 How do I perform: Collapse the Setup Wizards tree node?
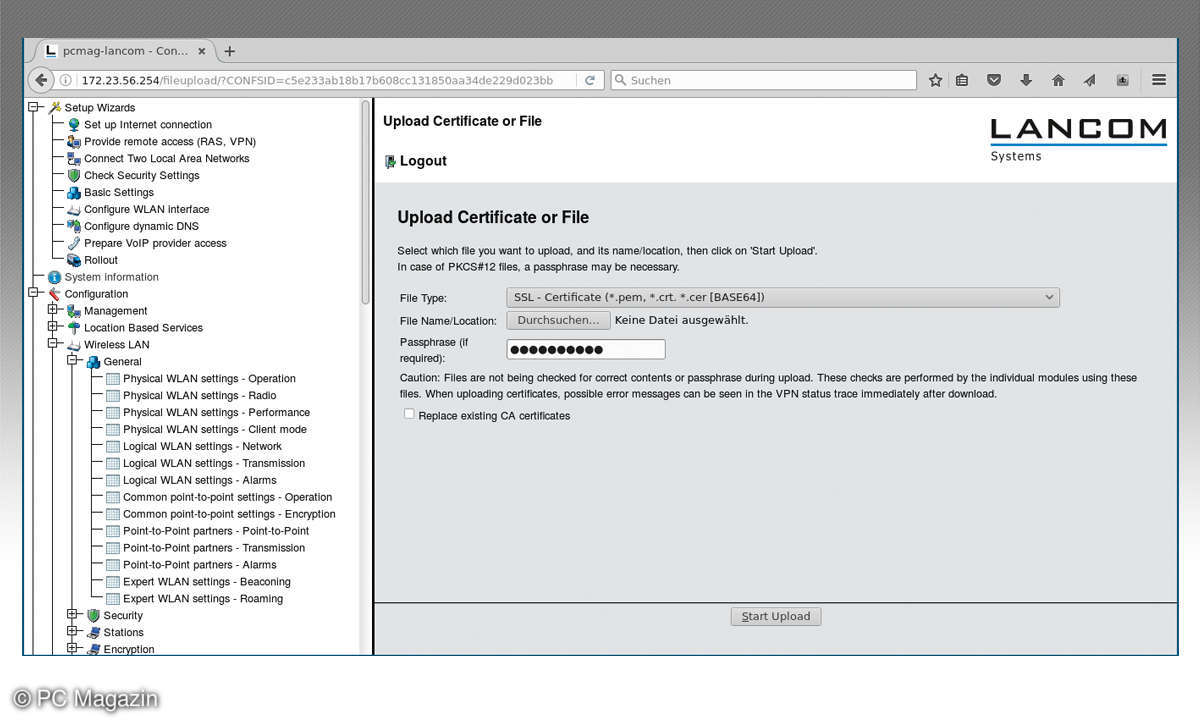(34, 107)
